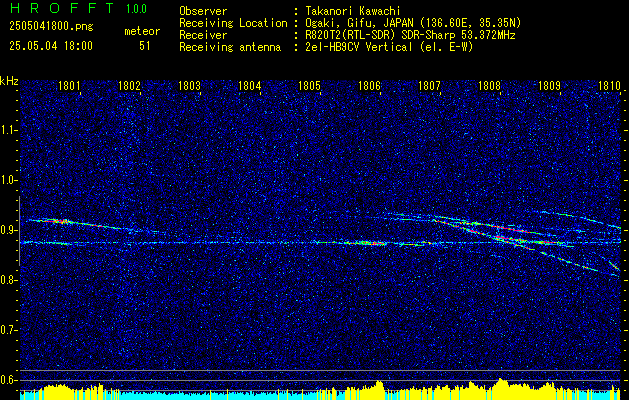The image size is (629, 400).
Task: Click the 1806 time marker
Action: pyautogui.click(x=369, y=85)
